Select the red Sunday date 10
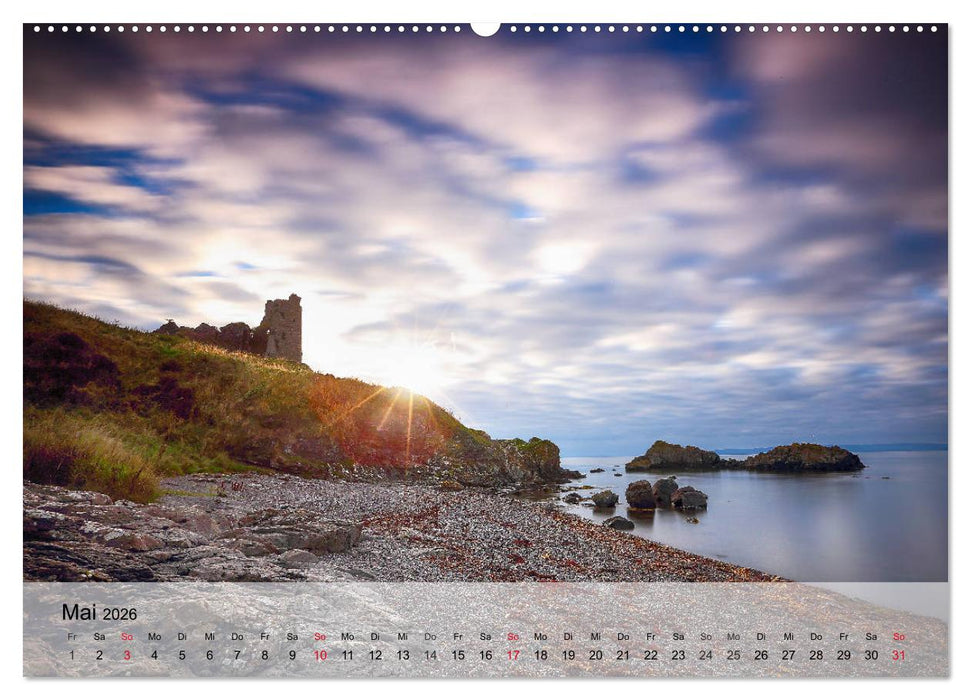Screen dimensions: 971x700 (318, 655)
